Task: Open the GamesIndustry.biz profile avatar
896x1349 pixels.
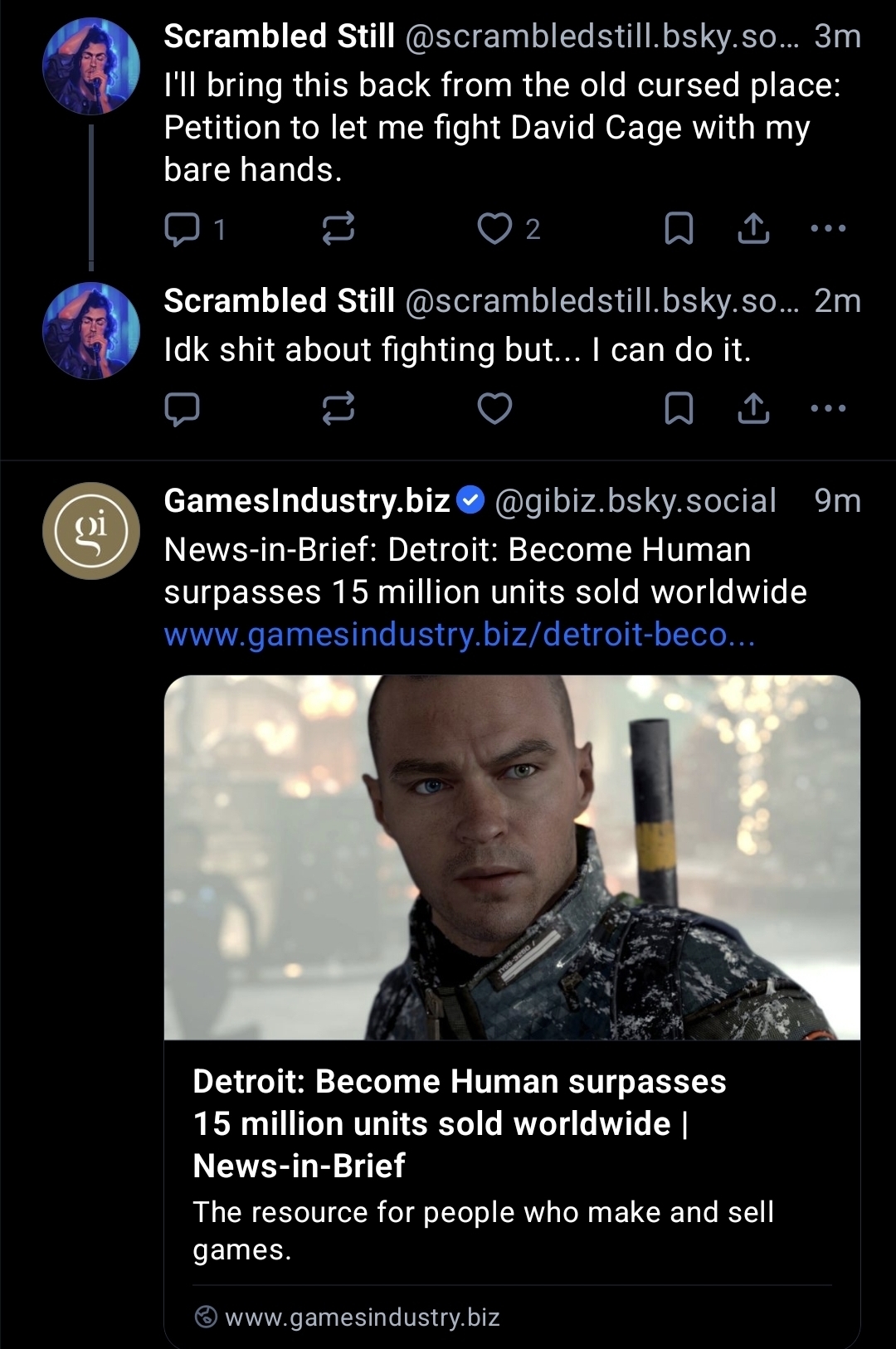Action: tap(91, 531)
